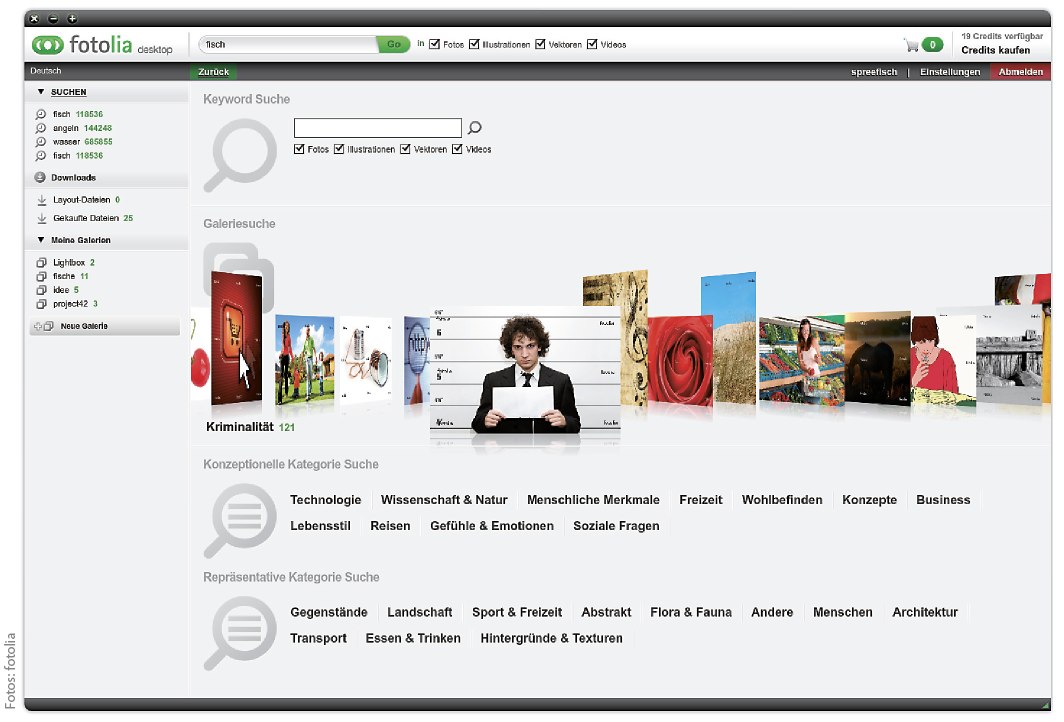Screen dimensions: 1064x722
Task: Uncheck Fotos in the top search bar
Action: point(434,44)
